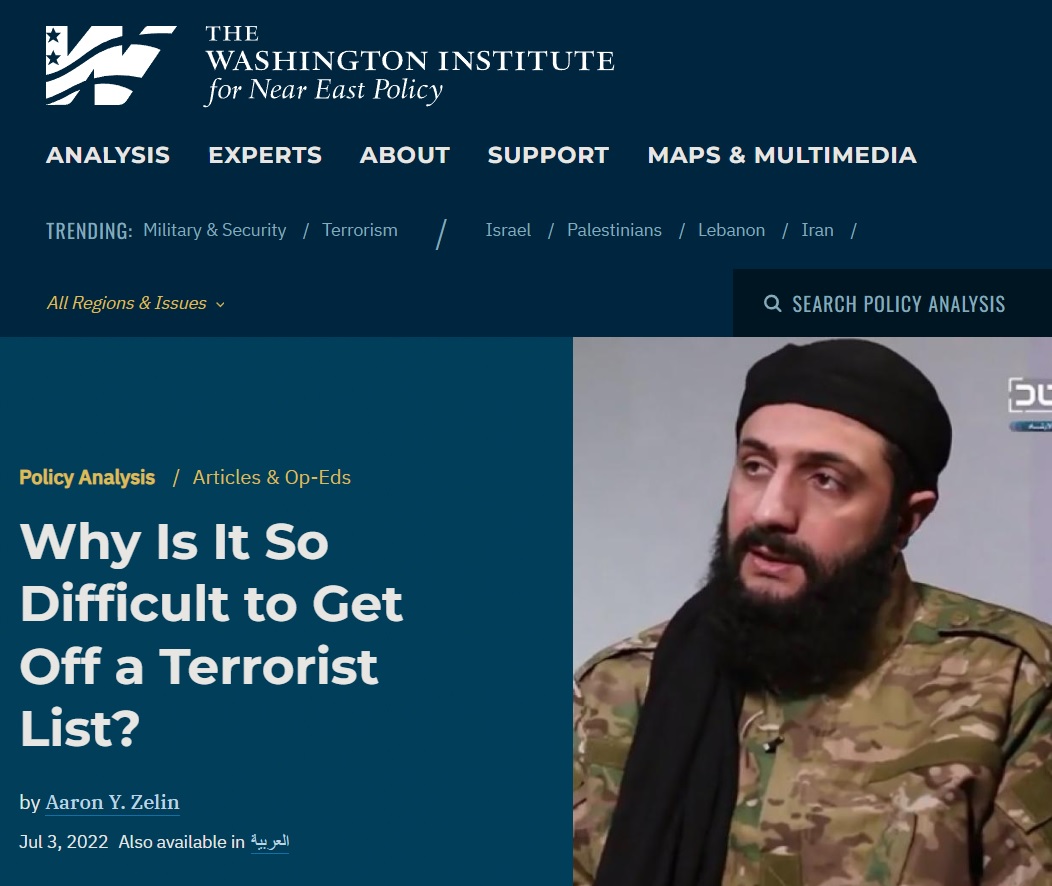Click chevron next to All Regions & Issues
Screen dimensions: 1052x886
click(x=220, y=304)
